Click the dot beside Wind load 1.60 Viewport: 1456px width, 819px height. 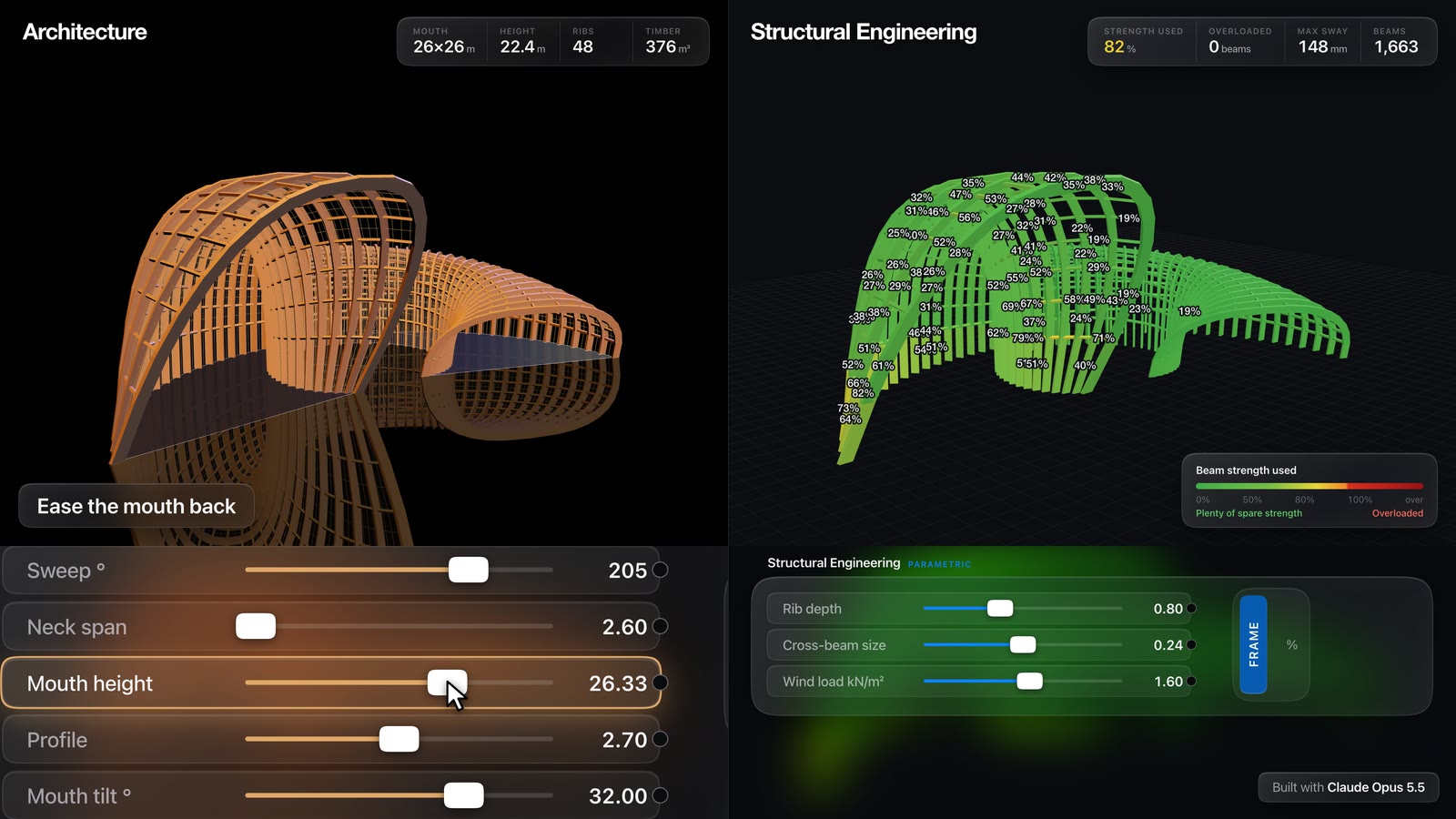tap(1191, 681)
